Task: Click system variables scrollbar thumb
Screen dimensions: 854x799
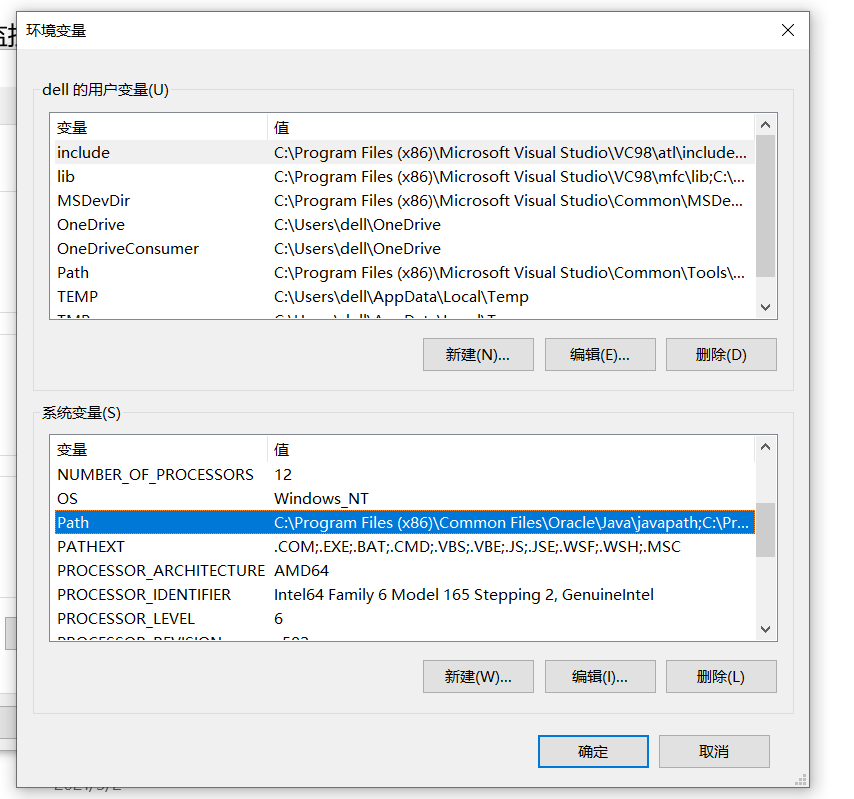Action: point(765,530)
